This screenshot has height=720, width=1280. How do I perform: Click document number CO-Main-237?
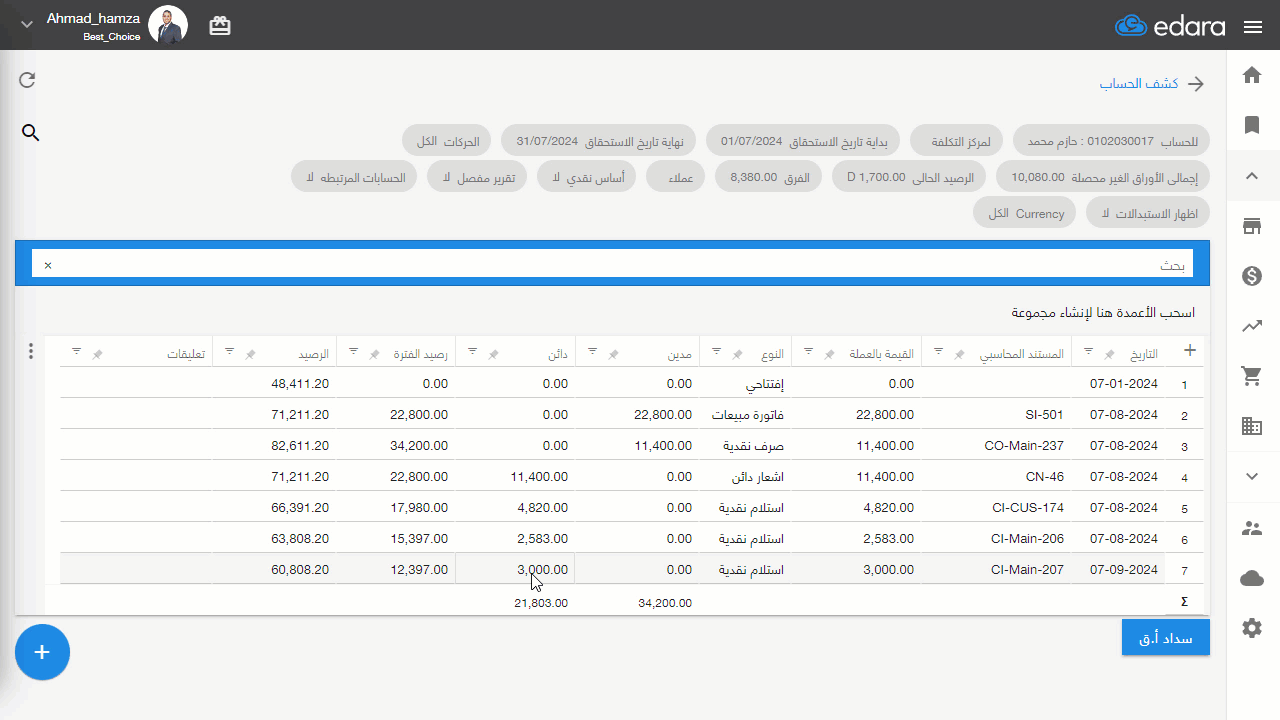[x=1024, y=445]
